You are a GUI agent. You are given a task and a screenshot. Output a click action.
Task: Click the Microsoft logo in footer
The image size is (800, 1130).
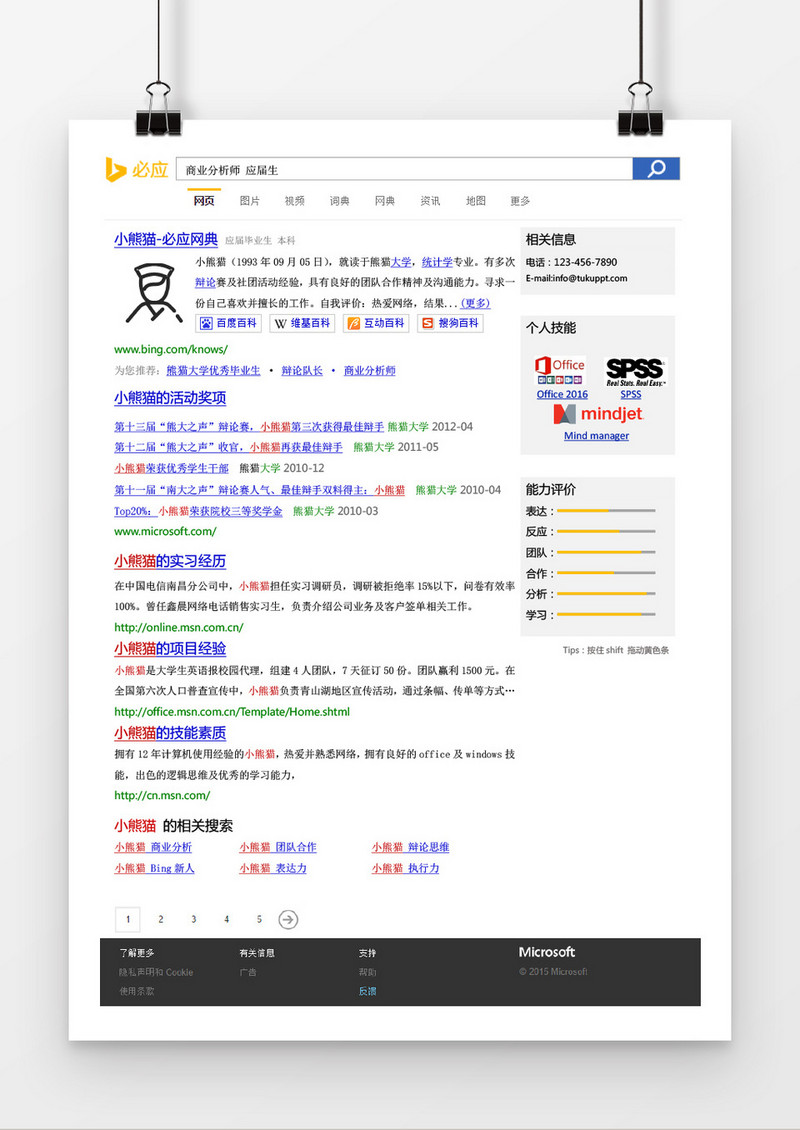[x=547, y=952]
